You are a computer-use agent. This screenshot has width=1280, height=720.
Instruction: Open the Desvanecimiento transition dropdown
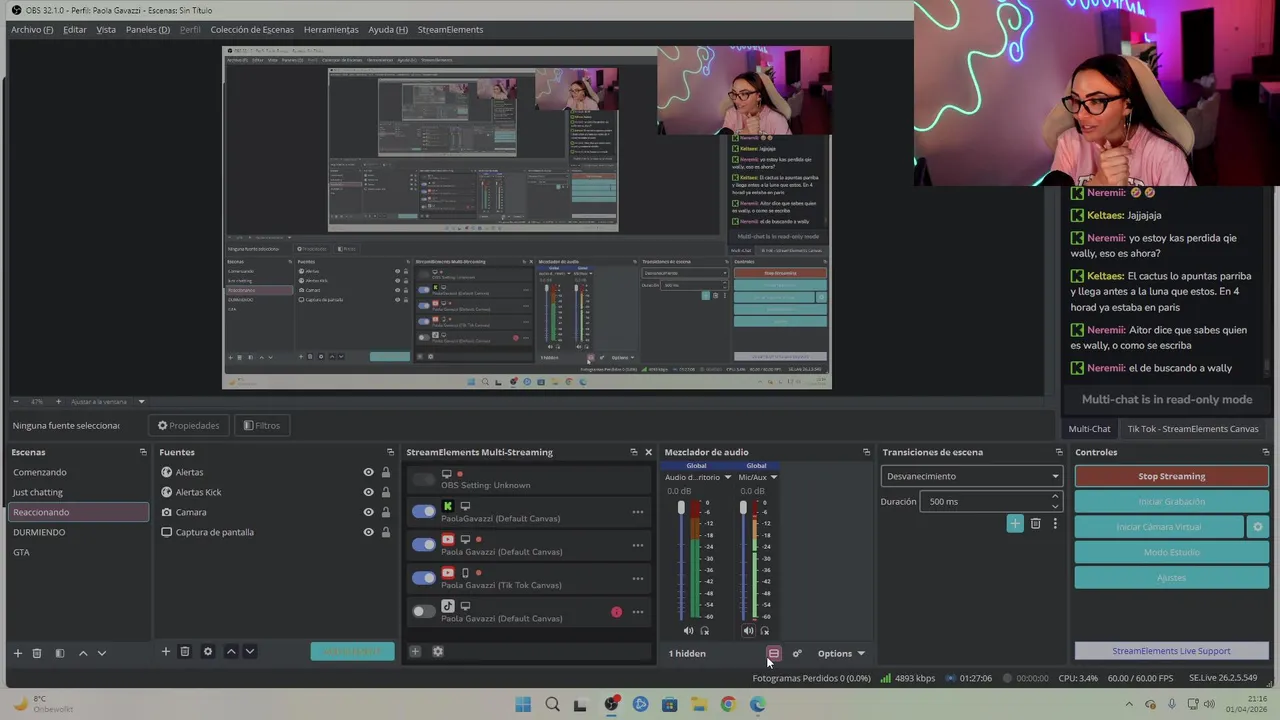pyautogui.click(x=971, y=476)
